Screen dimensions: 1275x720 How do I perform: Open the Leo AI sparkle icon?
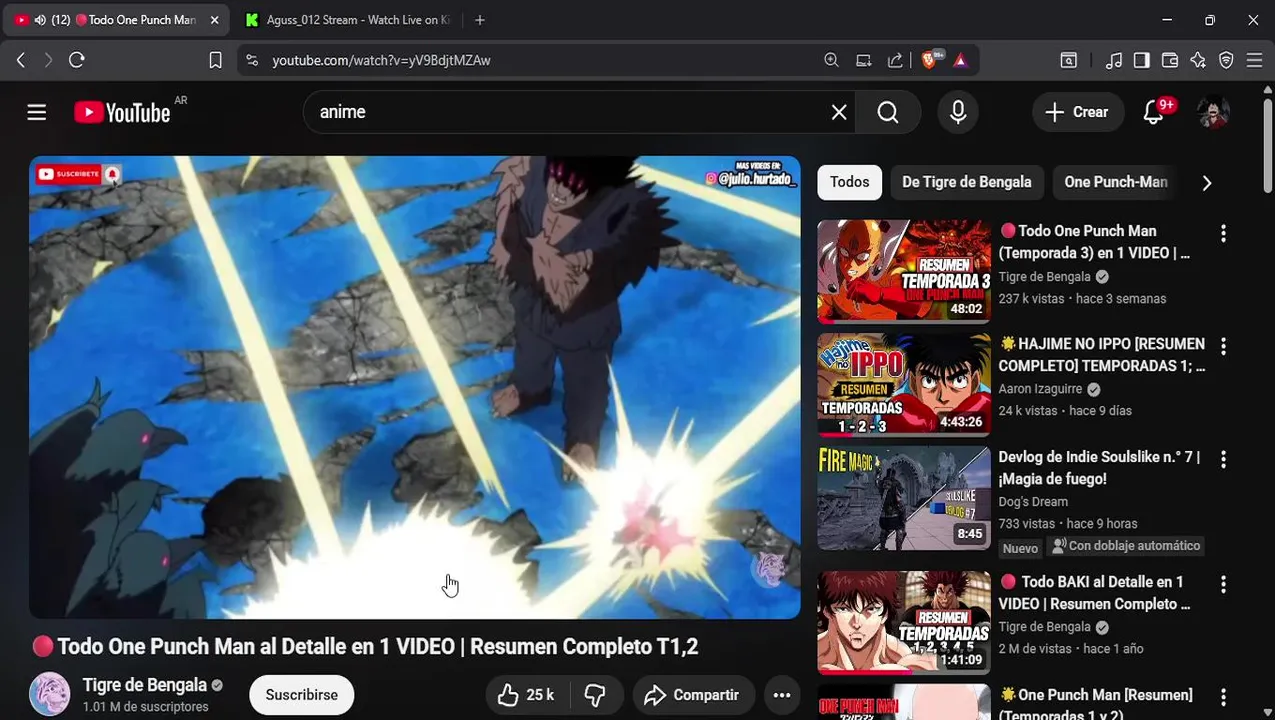[x=1198, y=60]
